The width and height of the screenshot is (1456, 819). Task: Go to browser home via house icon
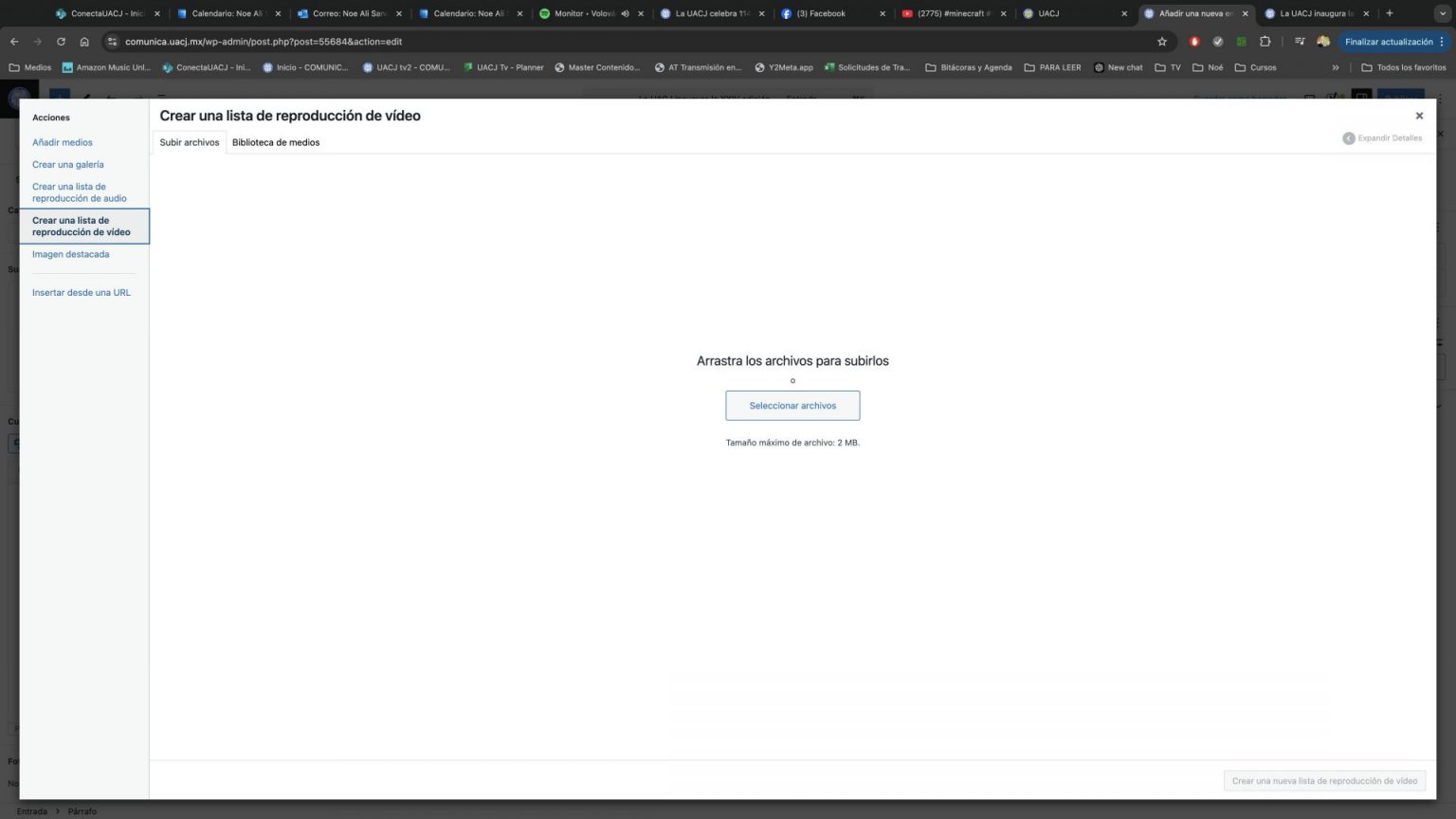(x=84, y=42)
